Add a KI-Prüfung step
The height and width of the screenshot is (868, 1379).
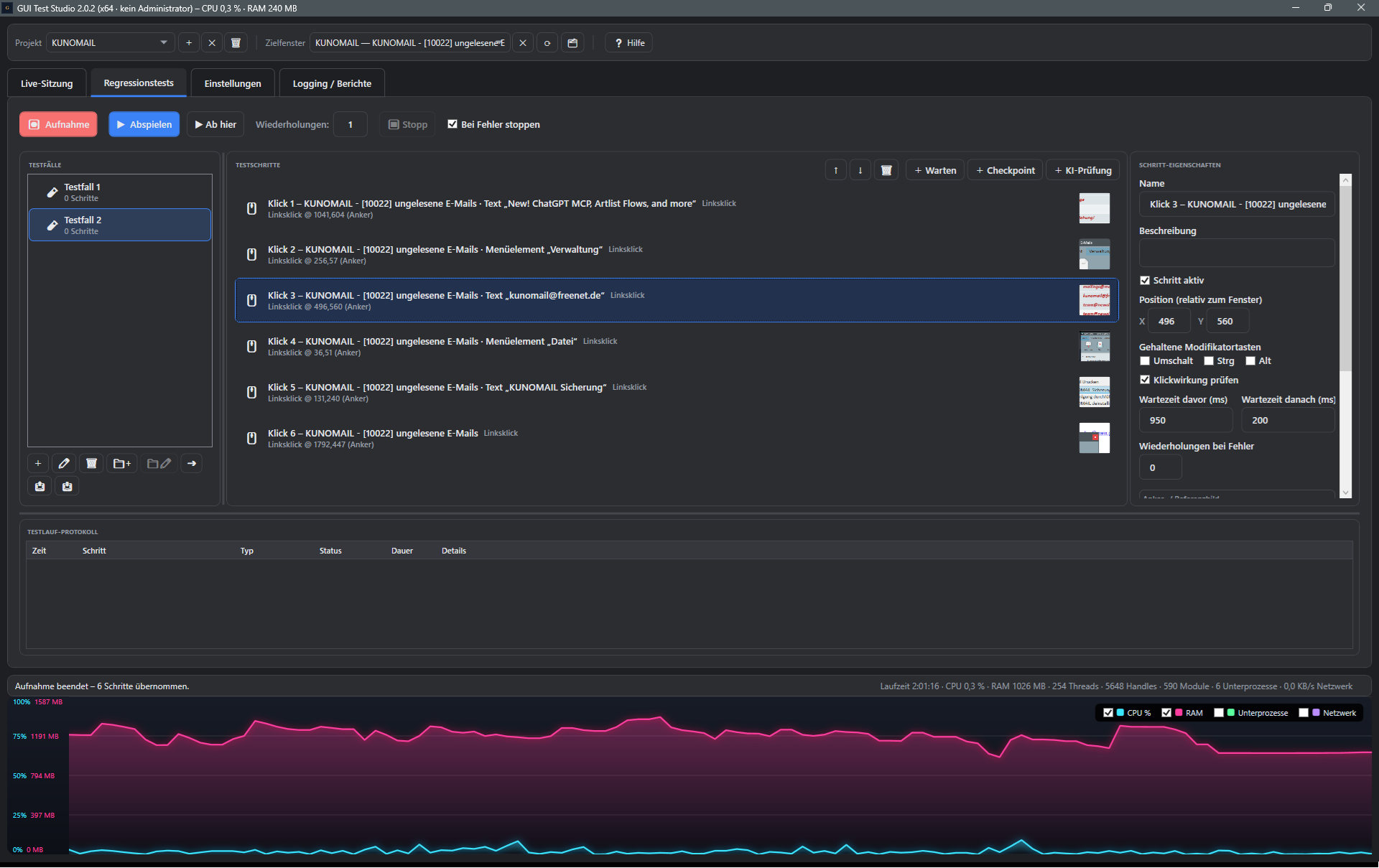1083,171
